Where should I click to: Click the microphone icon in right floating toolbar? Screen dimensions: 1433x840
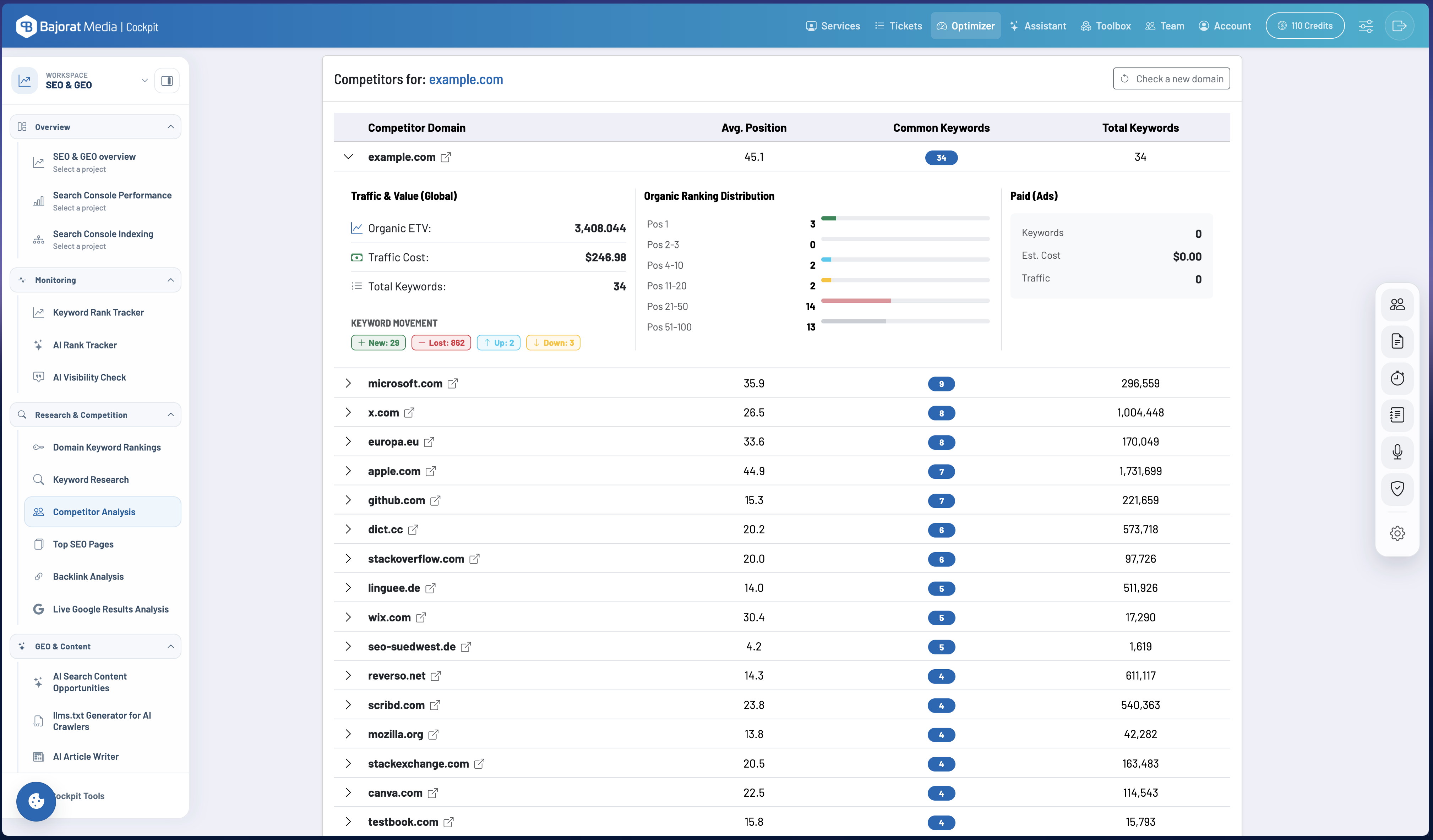pos(1397,452)
